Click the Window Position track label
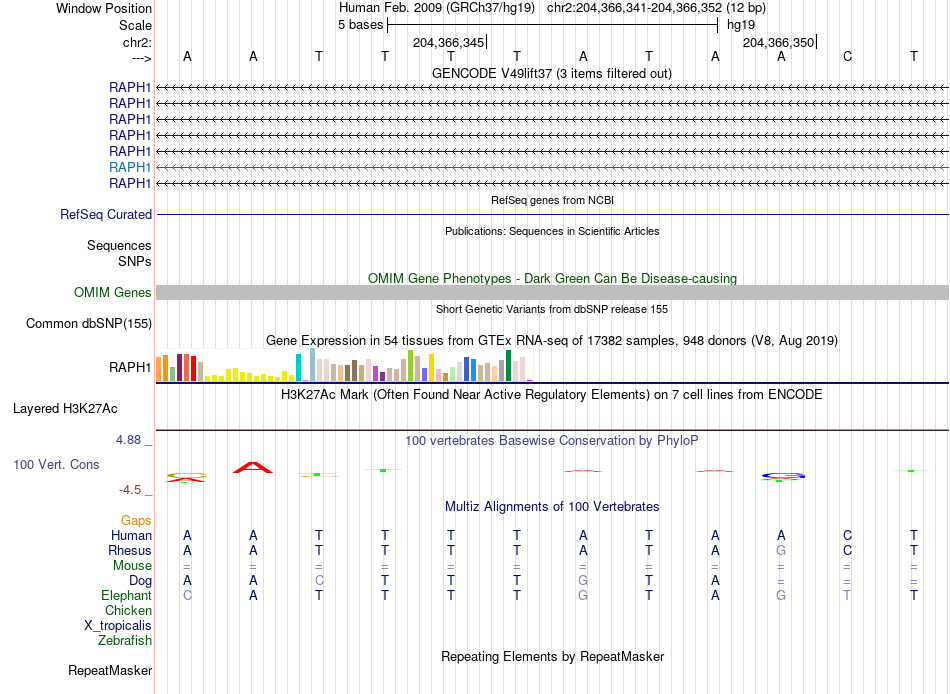950x694 pixels. [x=104, y=8]
